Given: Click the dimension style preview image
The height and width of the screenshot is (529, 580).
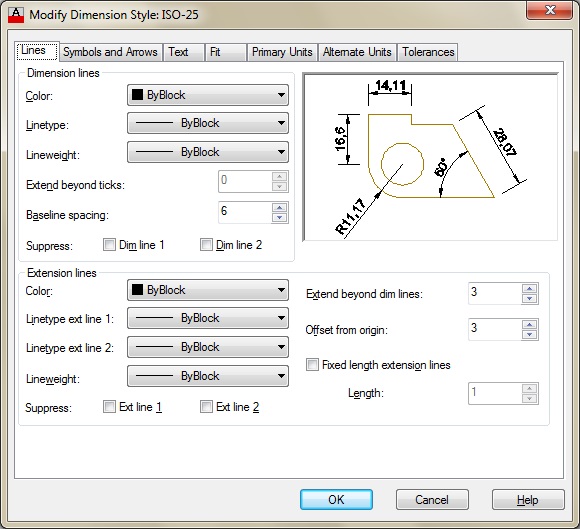Looking at the screenshot, I should pyautogui.click(x=430, y=157).
